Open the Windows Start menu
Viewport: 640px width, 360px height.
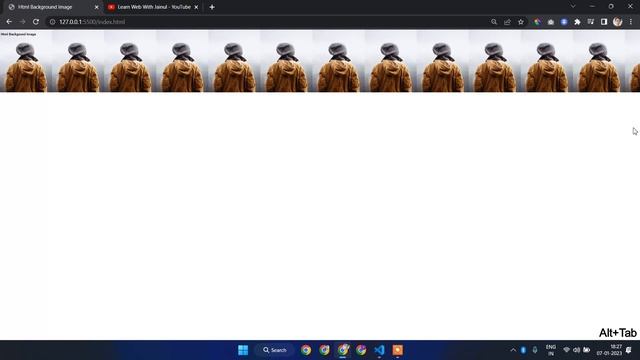pyautogui.click(x=243, y=350)
